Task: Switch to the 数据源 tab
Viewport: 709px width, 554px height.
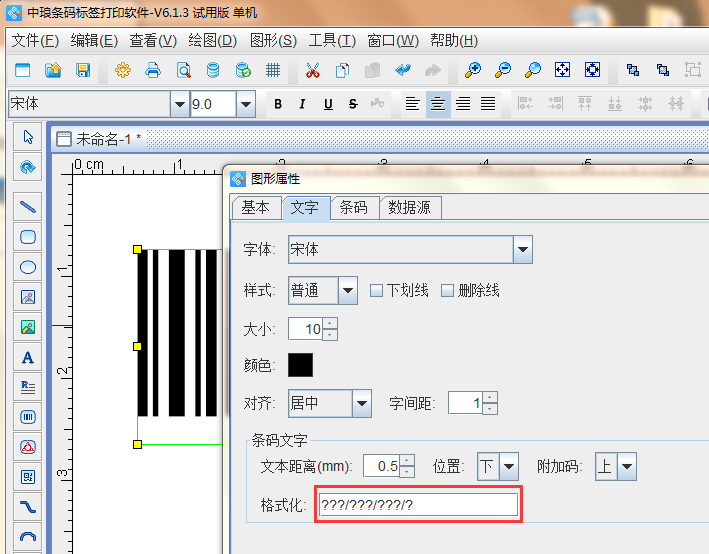Action: coord(409,207)
